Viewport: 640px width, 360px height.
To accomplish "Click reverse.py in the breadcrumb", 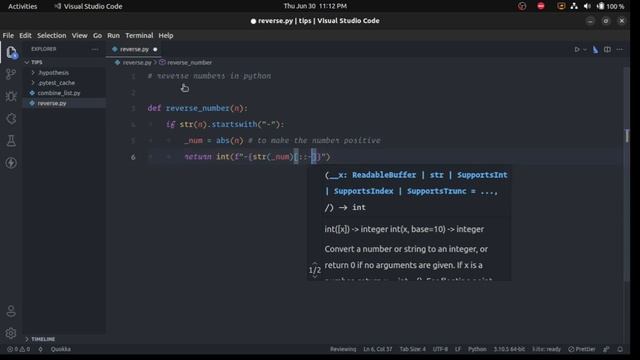I will tap(137, 62).
